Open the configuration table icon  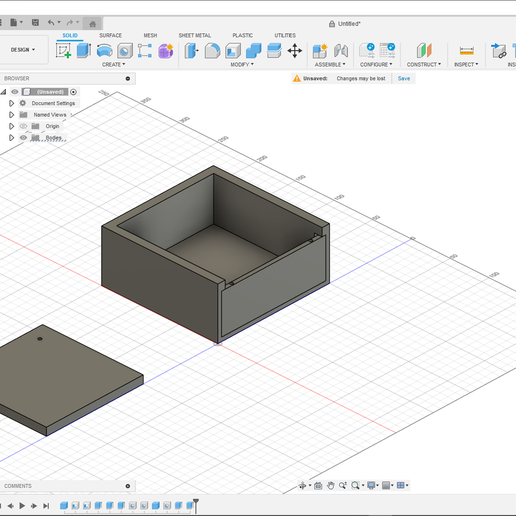coord(388,51)
